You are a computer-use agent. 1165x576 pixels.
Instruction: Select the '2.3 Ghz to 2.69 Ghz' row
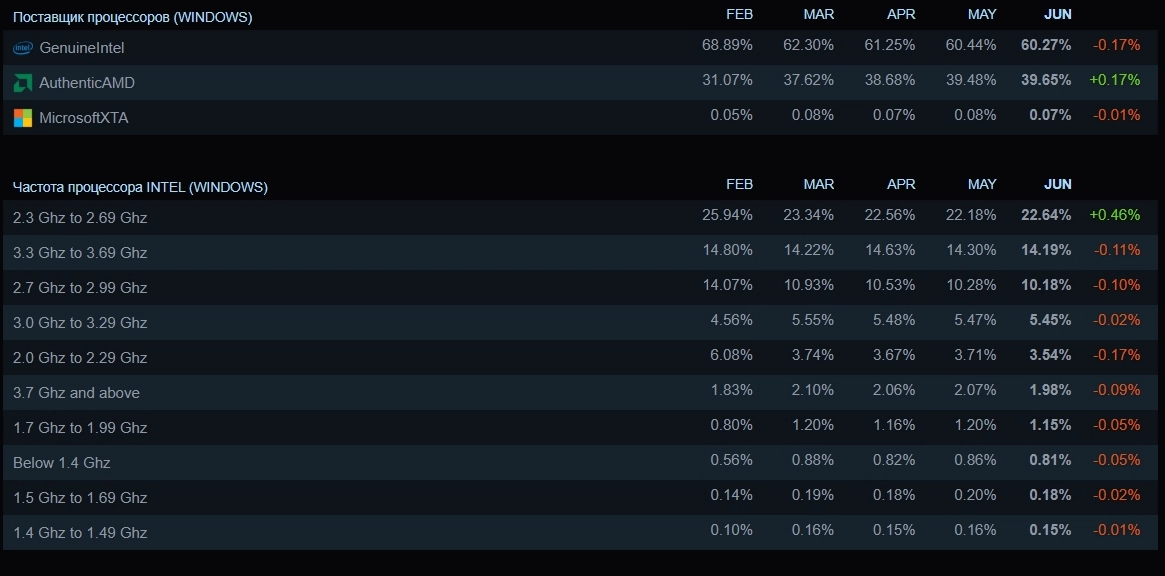click(80, 218)
